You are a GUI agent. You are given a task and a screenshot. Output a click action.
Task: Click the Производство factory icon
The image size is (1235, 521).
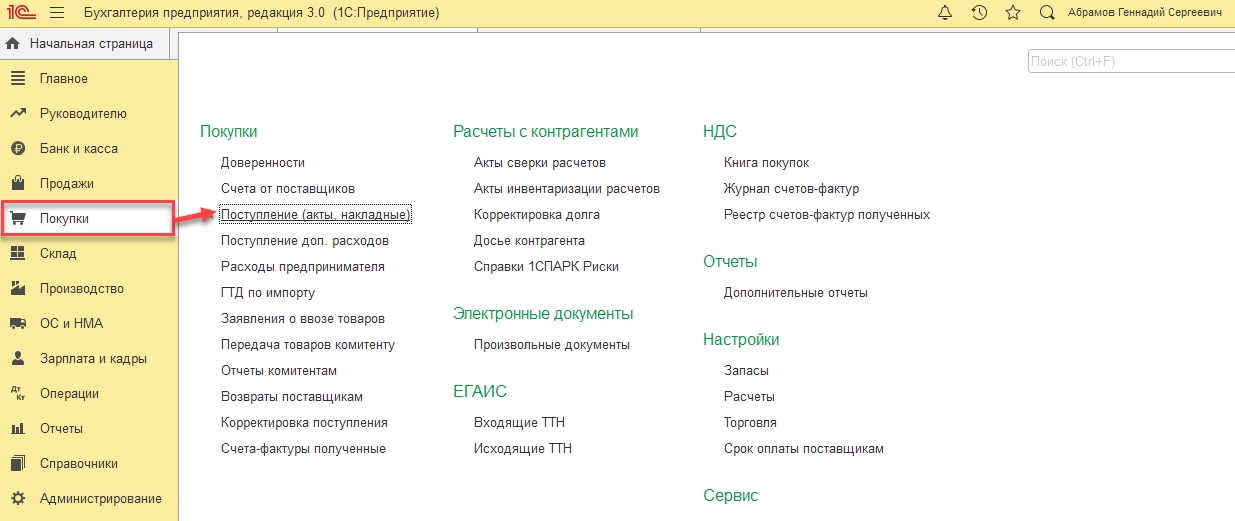click(x=17, y=289)
